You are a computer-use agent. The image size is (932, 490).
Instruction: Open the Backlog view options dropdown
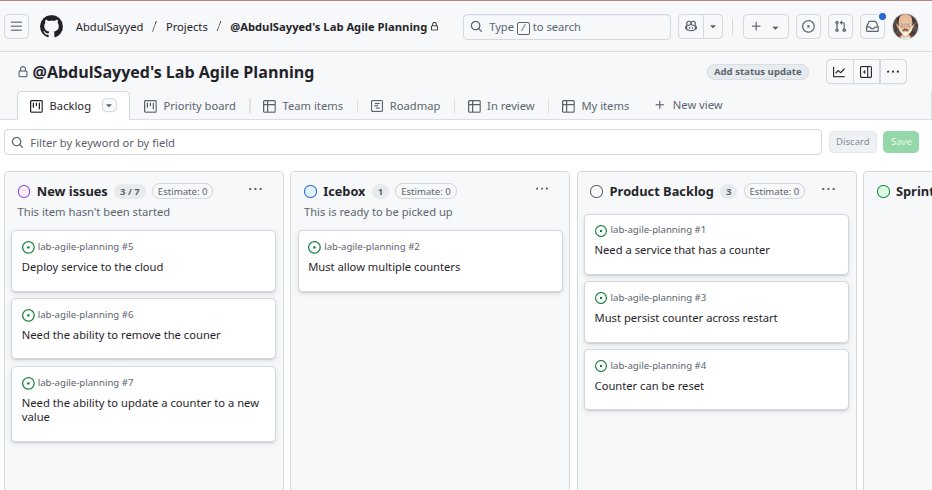click(109, 105)
